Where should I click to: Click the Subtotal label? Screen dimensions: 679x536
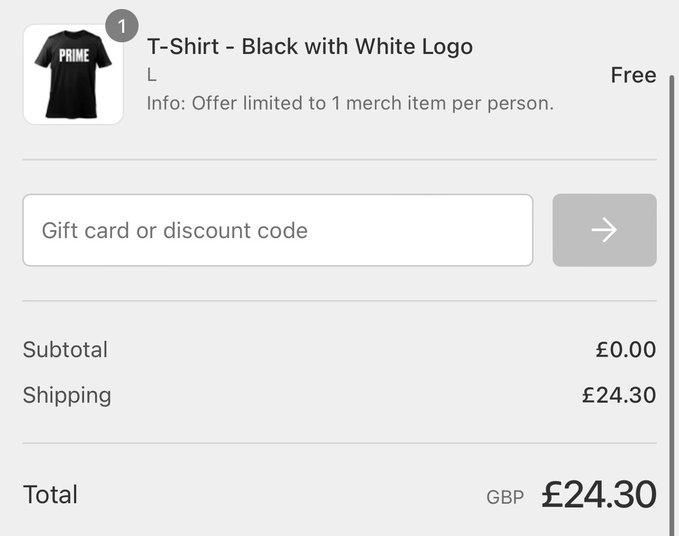point(65,350)
